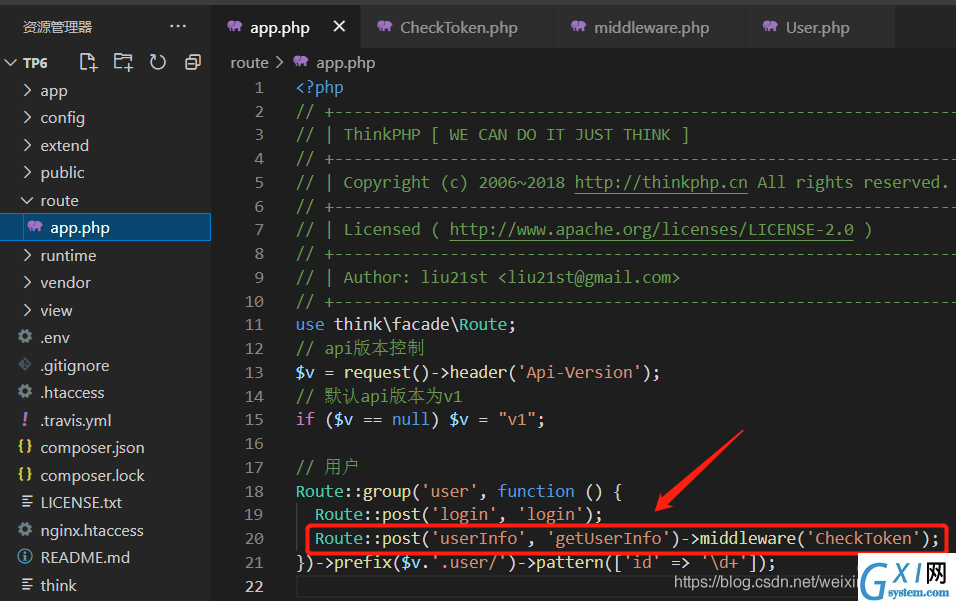
Task: Click the gear icon next to .htaccess
Action: point(25,391)
